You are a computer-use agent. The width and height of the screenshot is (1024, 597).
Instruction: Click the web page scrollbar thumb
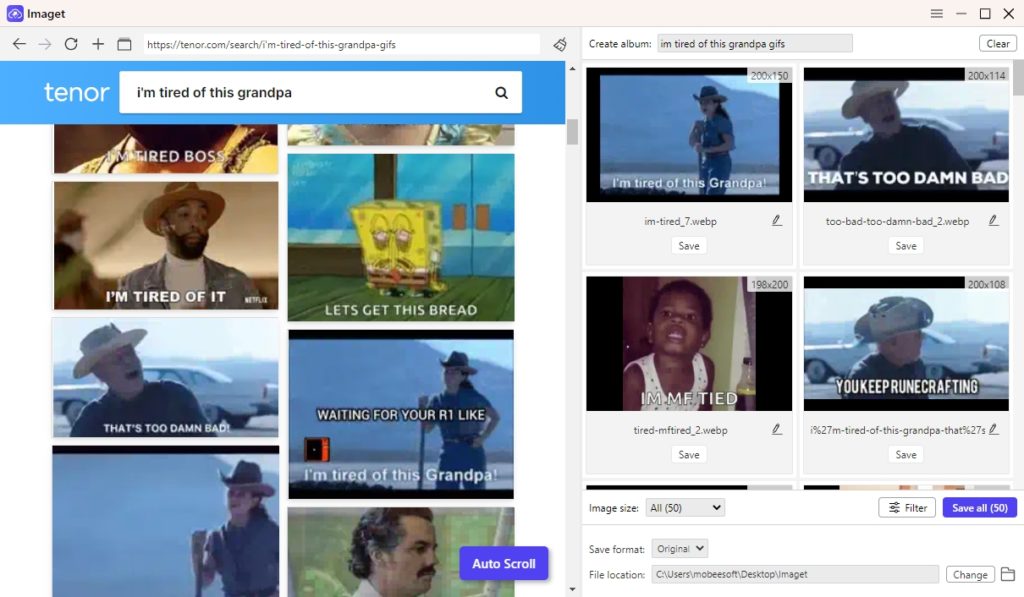pos(572,132)
